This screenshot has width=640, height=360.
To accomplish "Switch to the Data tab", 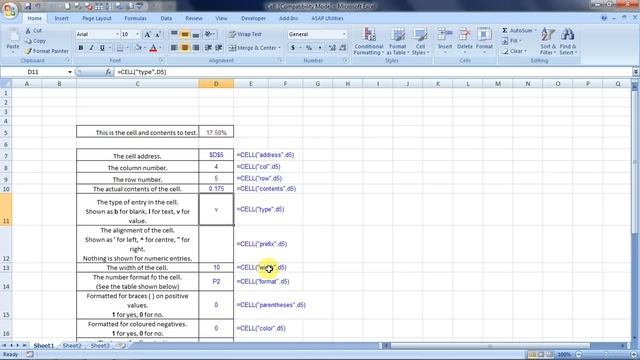I will click(166, 18).
